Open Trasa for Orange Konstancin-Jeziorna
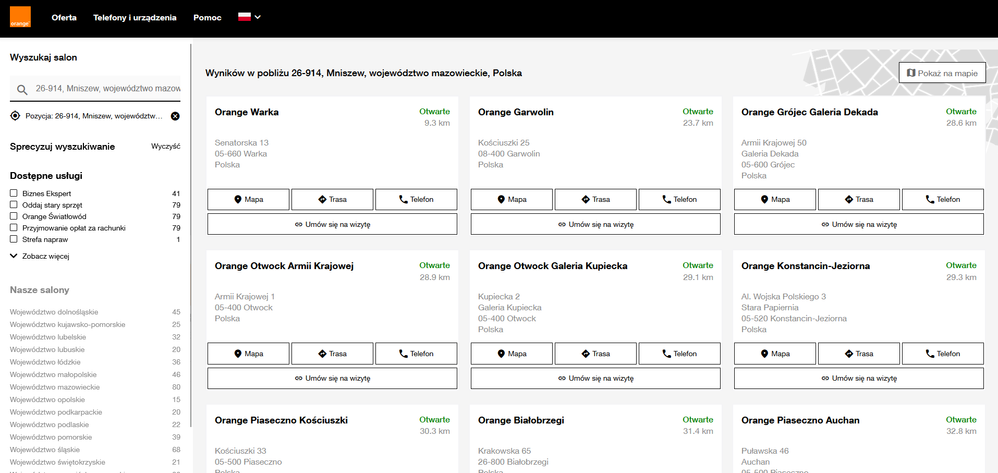Screen dimensions: 998x473 (x=859, y=353)
